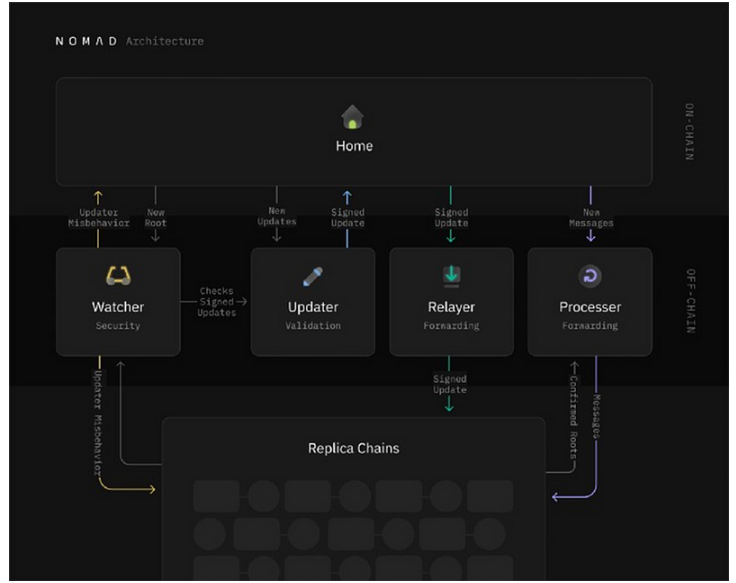
Task: Click the 'Replica Chains' heading
Action: (354, 448)
